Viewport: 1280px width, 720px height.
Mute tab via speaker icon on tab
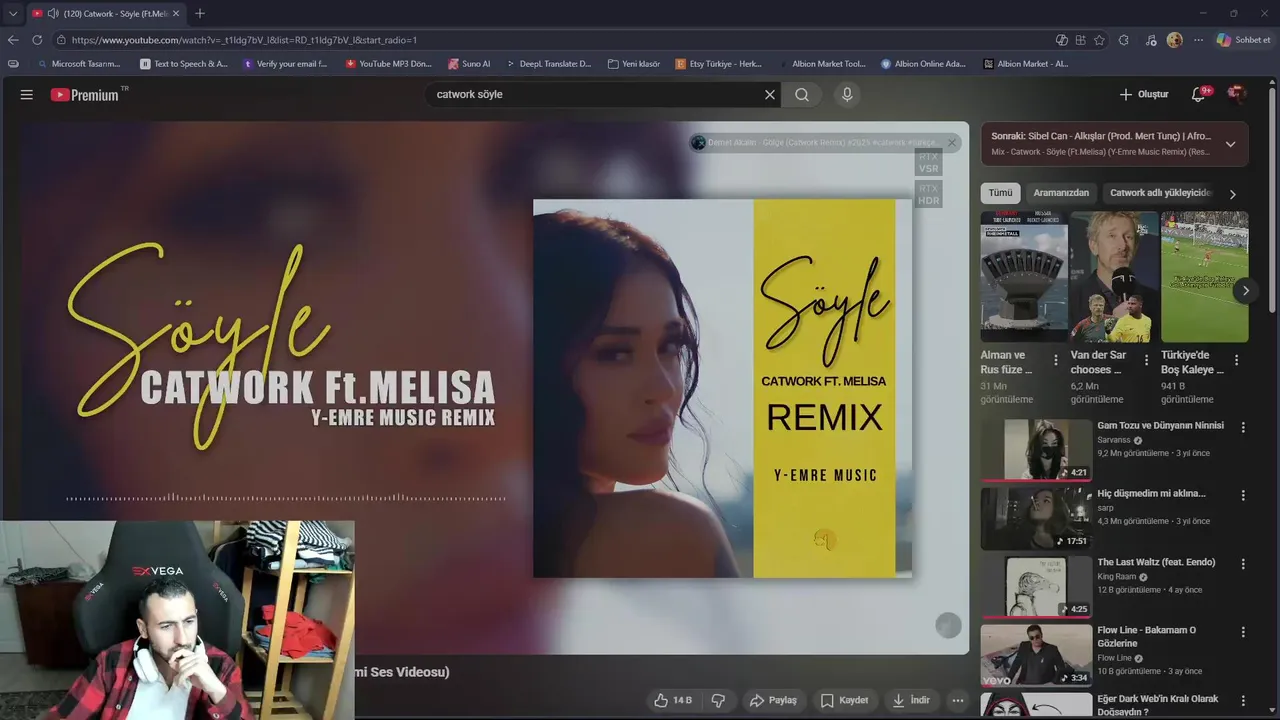53,13
